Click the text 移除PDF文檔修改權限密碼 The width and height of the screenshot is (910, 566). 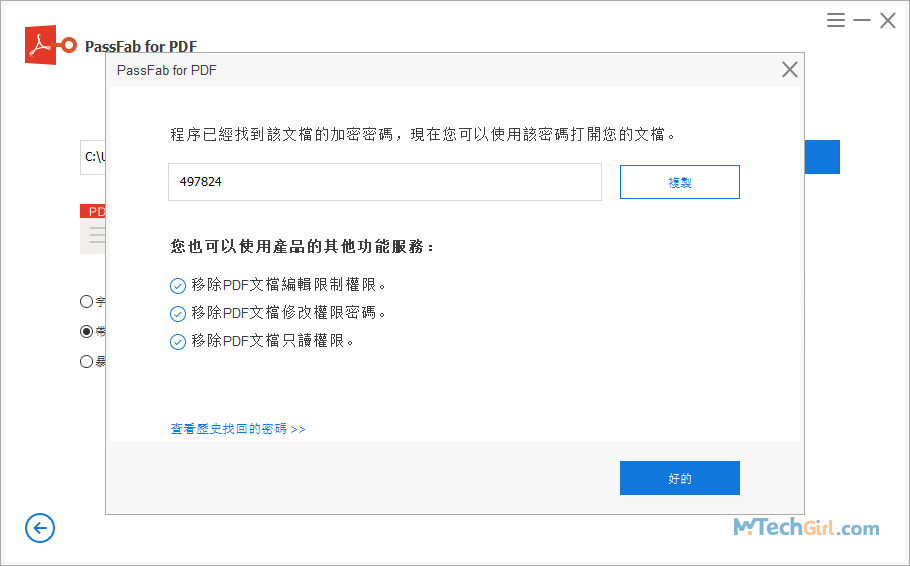(x=288, y=313)
